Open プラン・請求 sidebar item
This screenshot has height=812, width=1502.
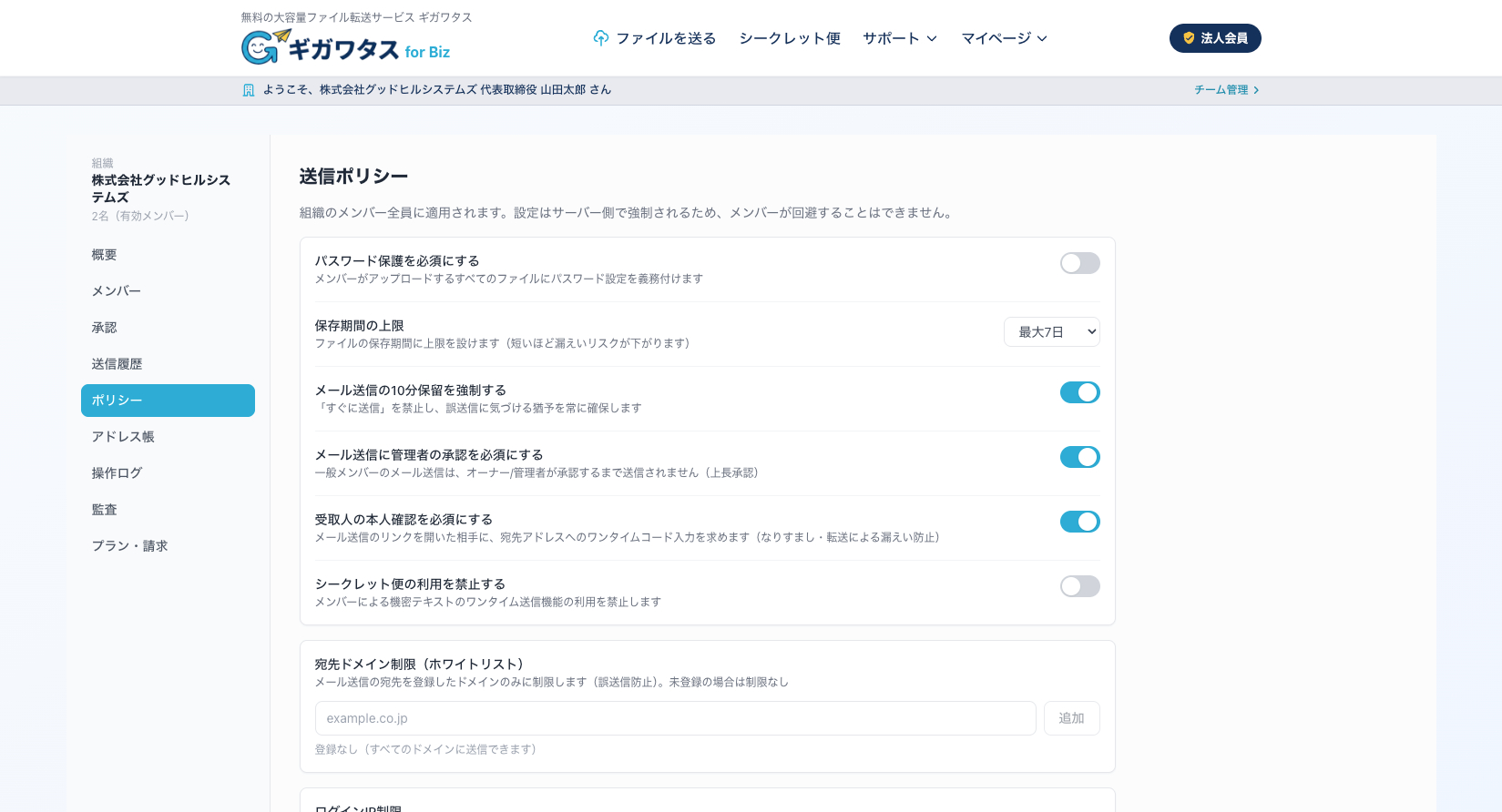tap(168, 546)
